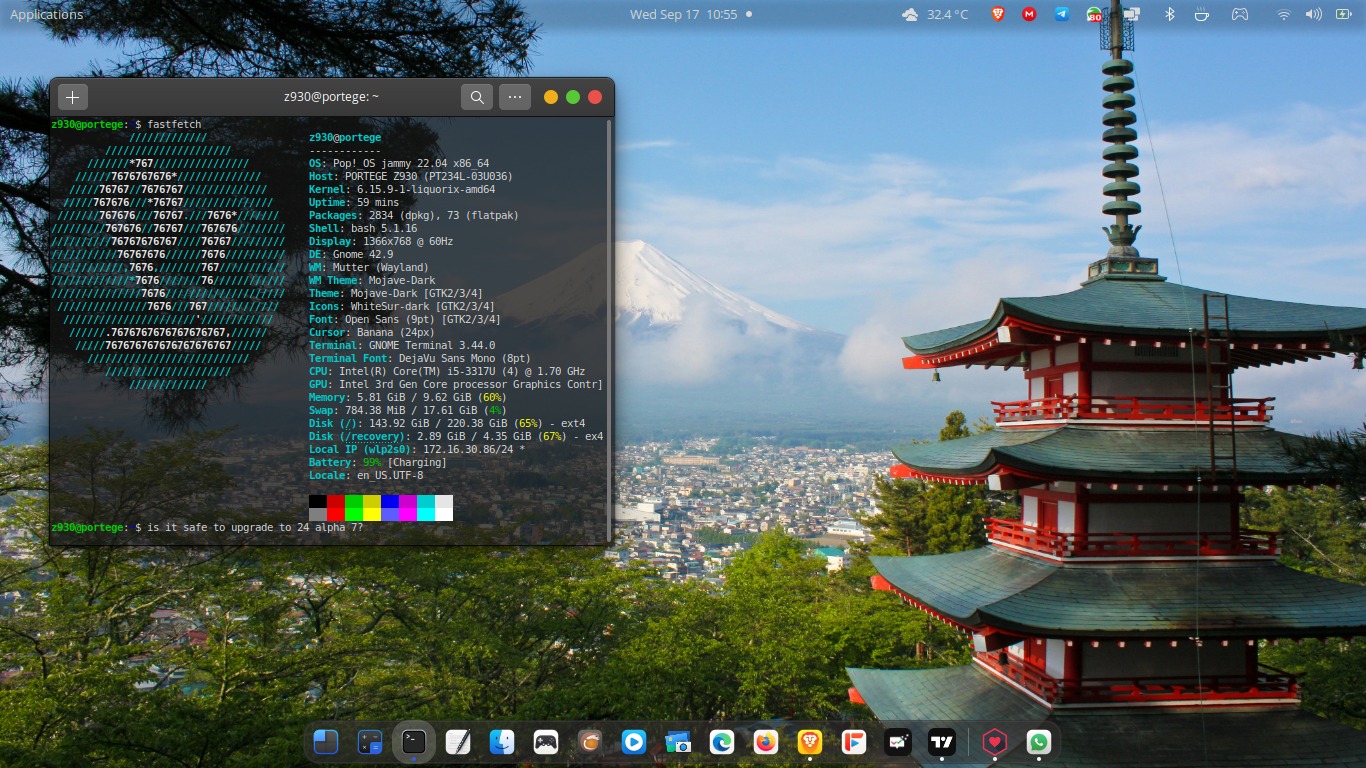Viewport: 1366px width, 768px height.
Task: Open a new tab in the terminal
Action: 73,97
